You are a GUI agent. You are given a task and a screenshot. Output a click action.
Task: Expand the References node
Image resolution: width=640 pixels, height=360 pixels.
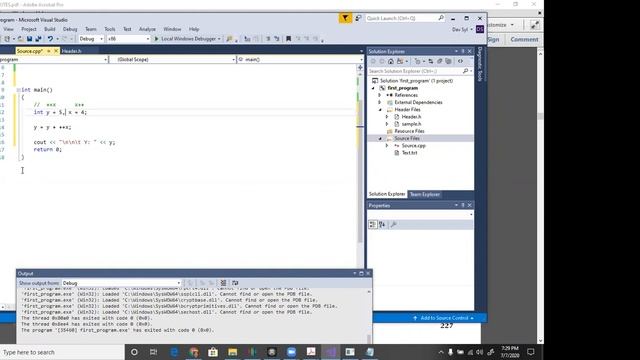point(380,95)
